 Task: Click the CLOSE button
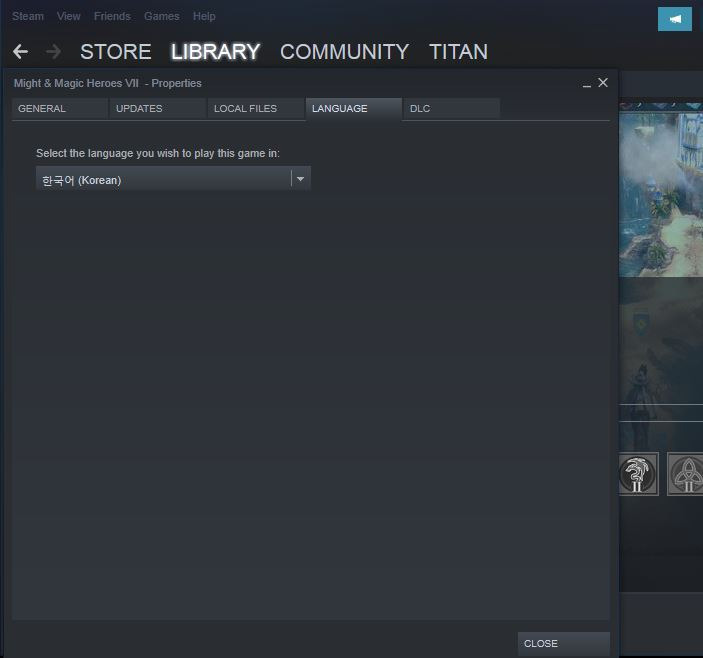[x=564, y=644]
